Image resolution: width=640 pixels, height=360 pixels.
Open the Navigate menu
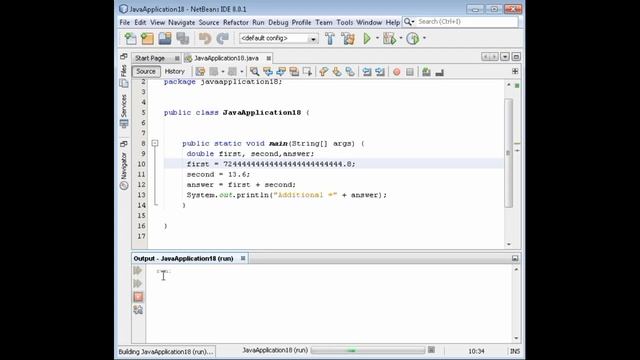coord(182,22)
